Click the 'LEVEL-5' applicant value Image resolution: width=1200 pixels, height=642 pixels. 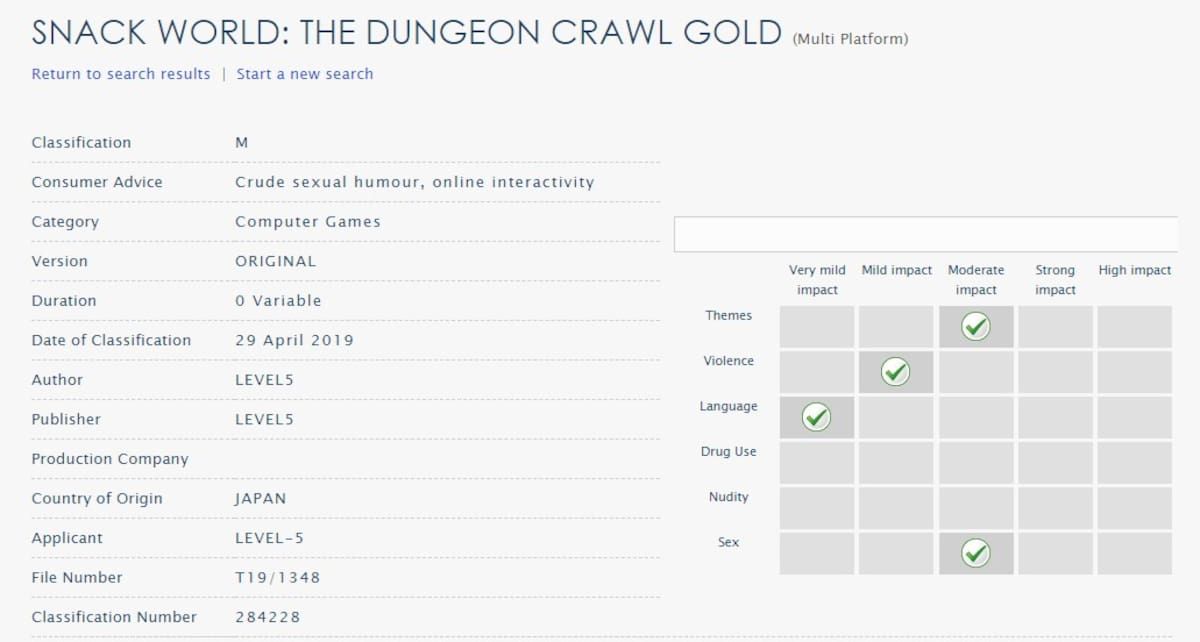coord(269,538)
